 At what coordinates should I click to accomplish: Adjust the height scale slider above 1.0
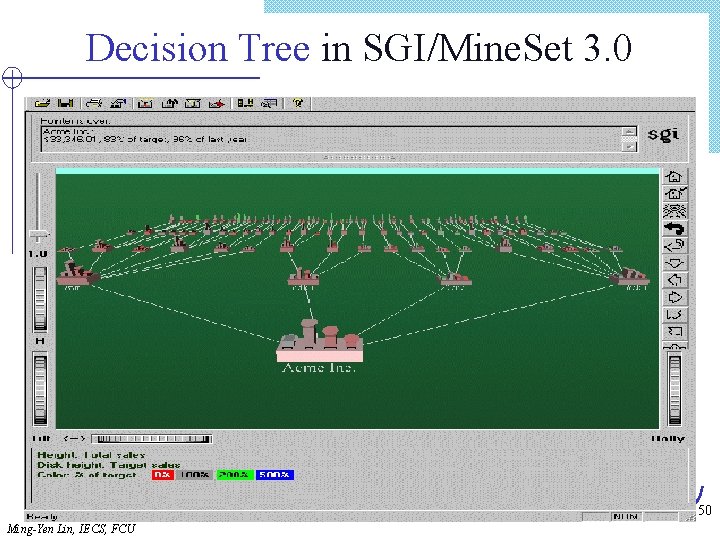[x=39, y=235]
